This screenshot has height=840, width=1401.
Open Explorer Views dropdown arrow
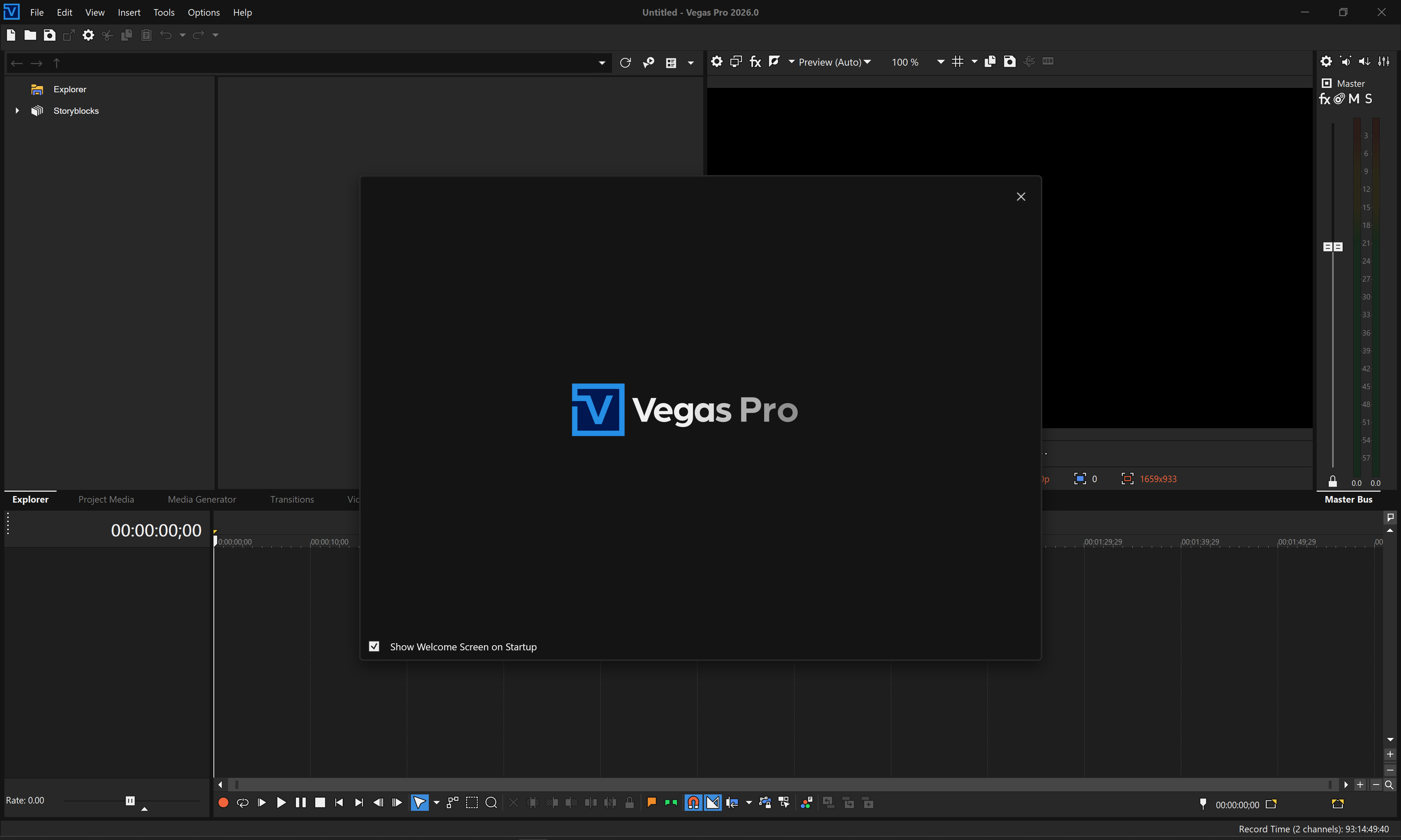tap(690, 63)
